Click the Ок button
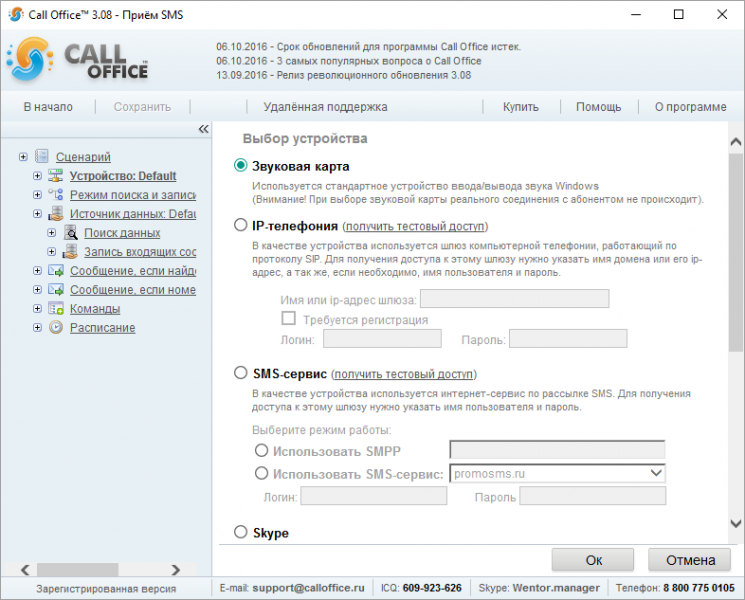745x600 pixels. pyautogui.click(x=593, y=560)
